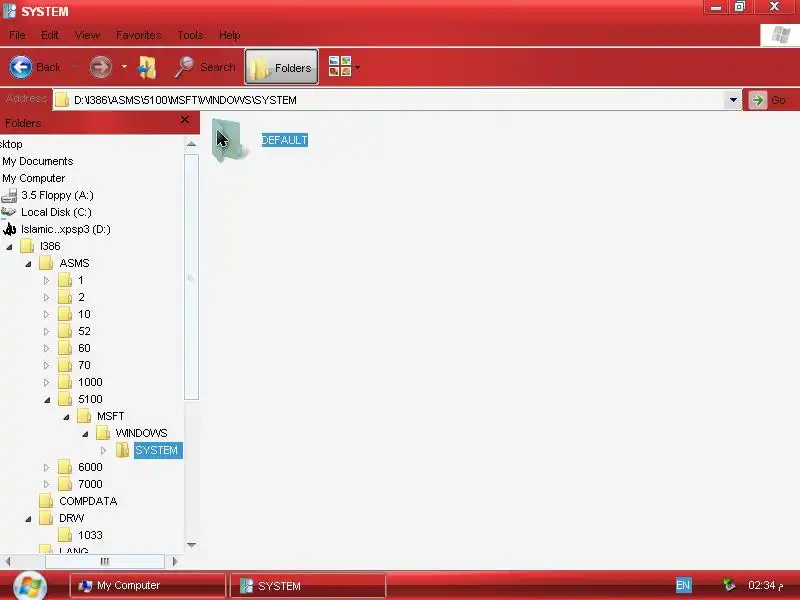Click the DEFAULT folder name label
800x600 pixels.
click(285, 140)
